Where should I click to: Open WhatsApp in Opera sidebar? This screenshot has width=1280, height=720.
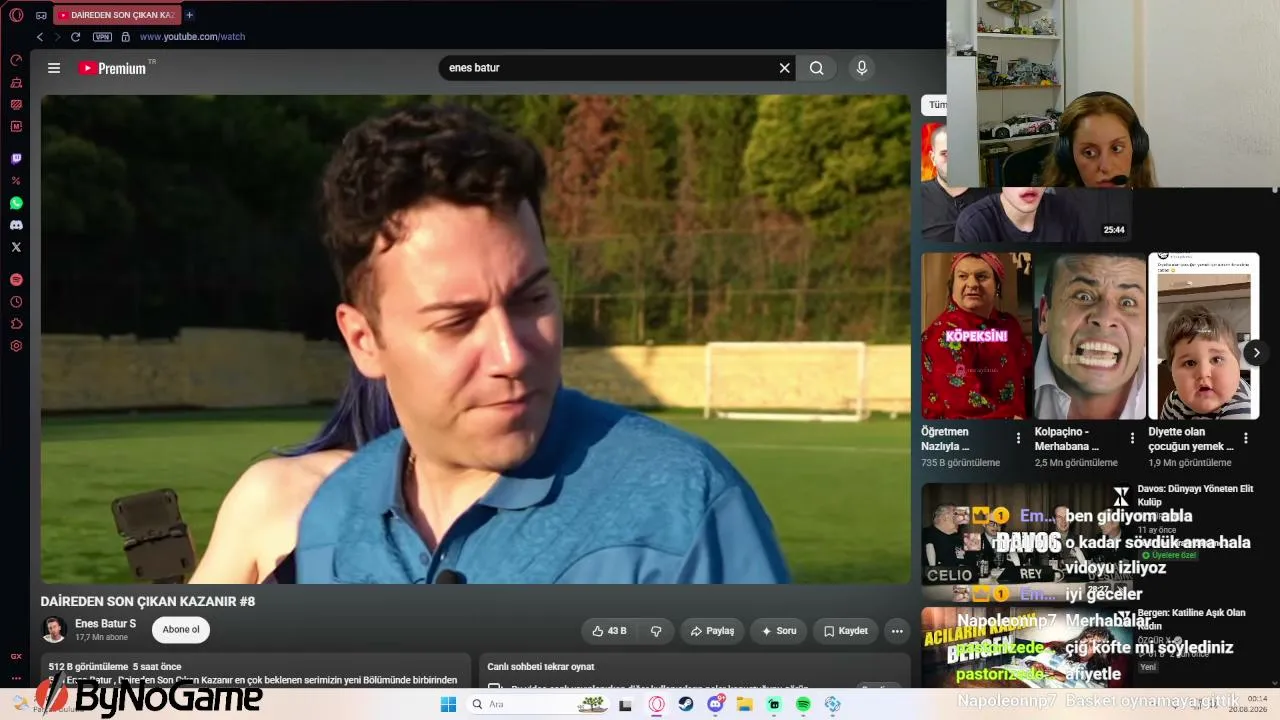pyautogui.click(x=16, y=203)
